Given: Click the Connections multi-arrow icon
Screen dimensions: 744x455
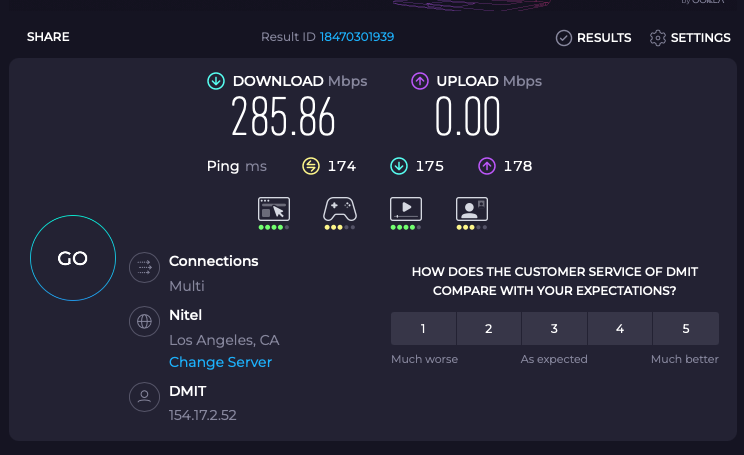Looking at the screenshot, I should click(145, 267).
